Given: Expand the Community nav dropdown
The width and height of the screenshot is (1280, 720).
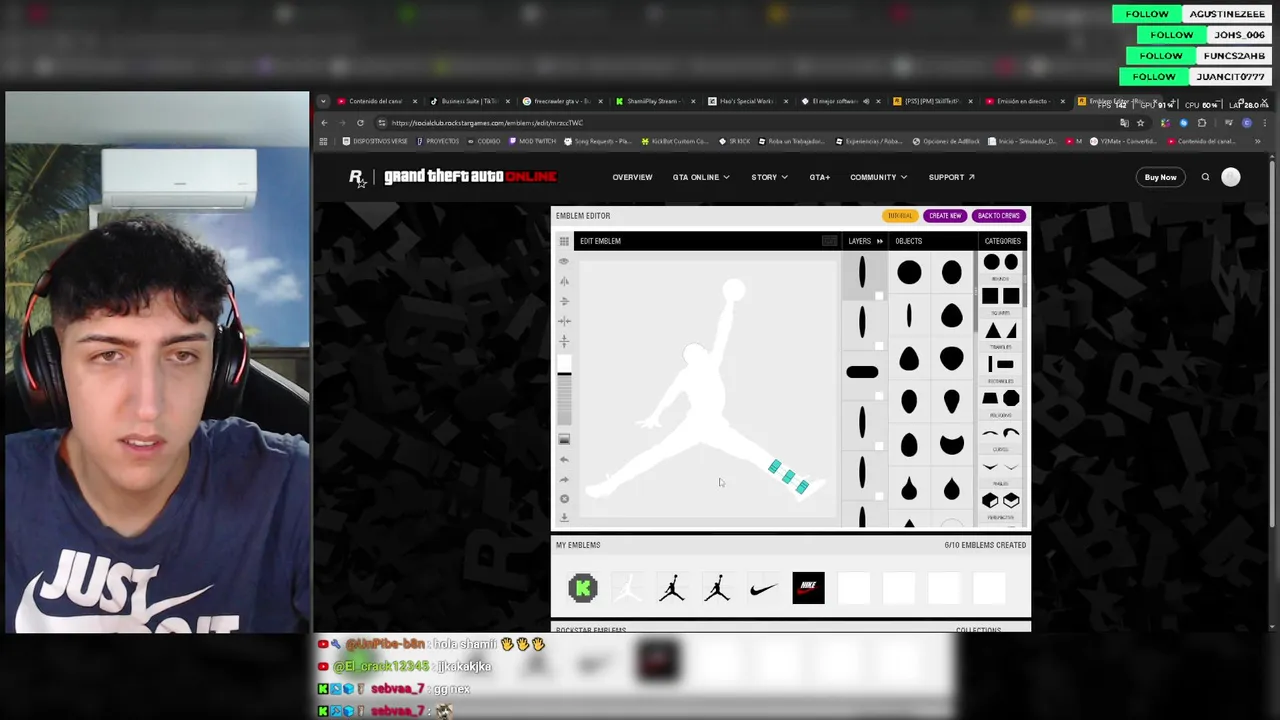Looking at the screenshot, I should tap(878, 177).
